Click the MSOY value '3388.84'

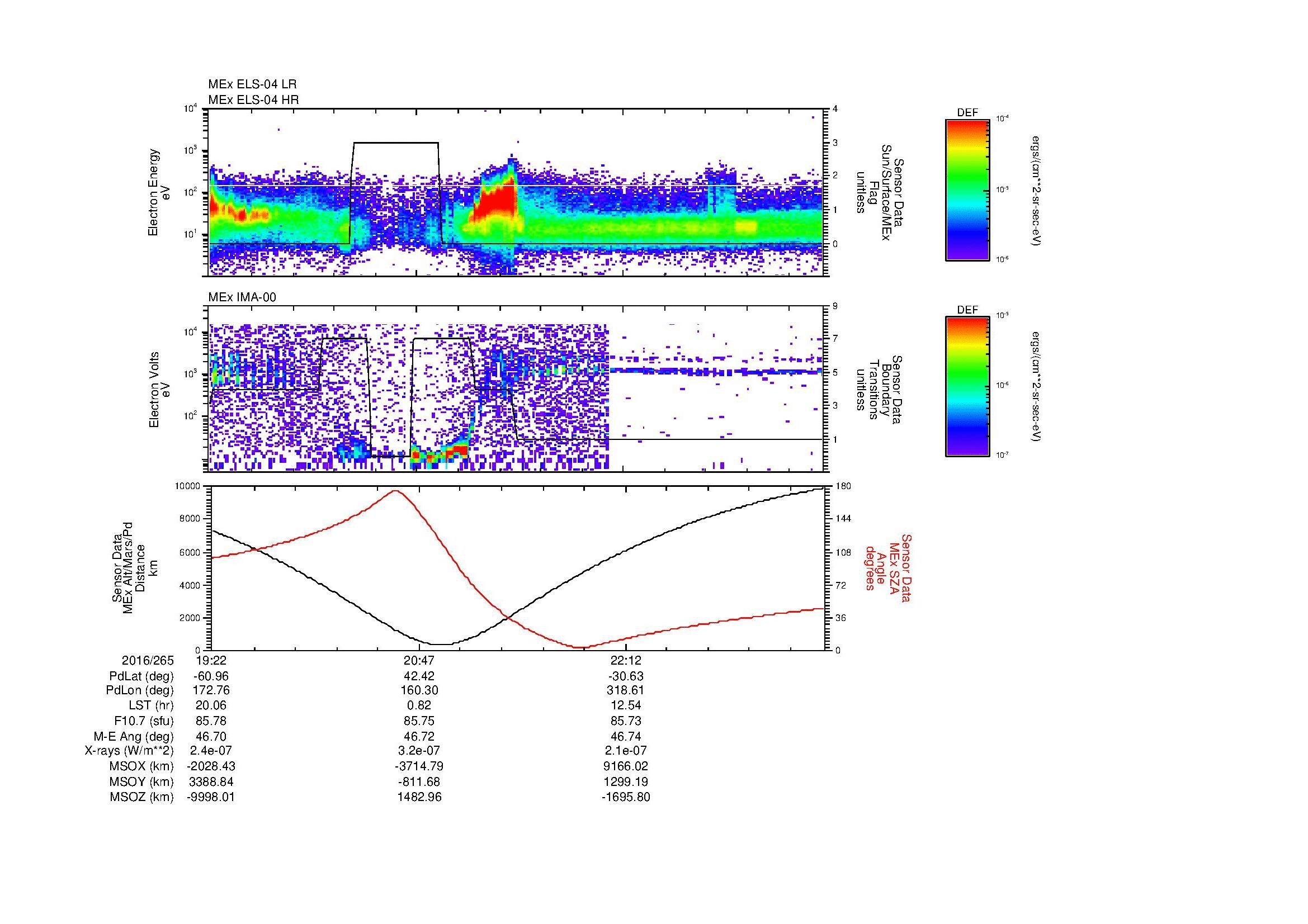tap(212, 782)
